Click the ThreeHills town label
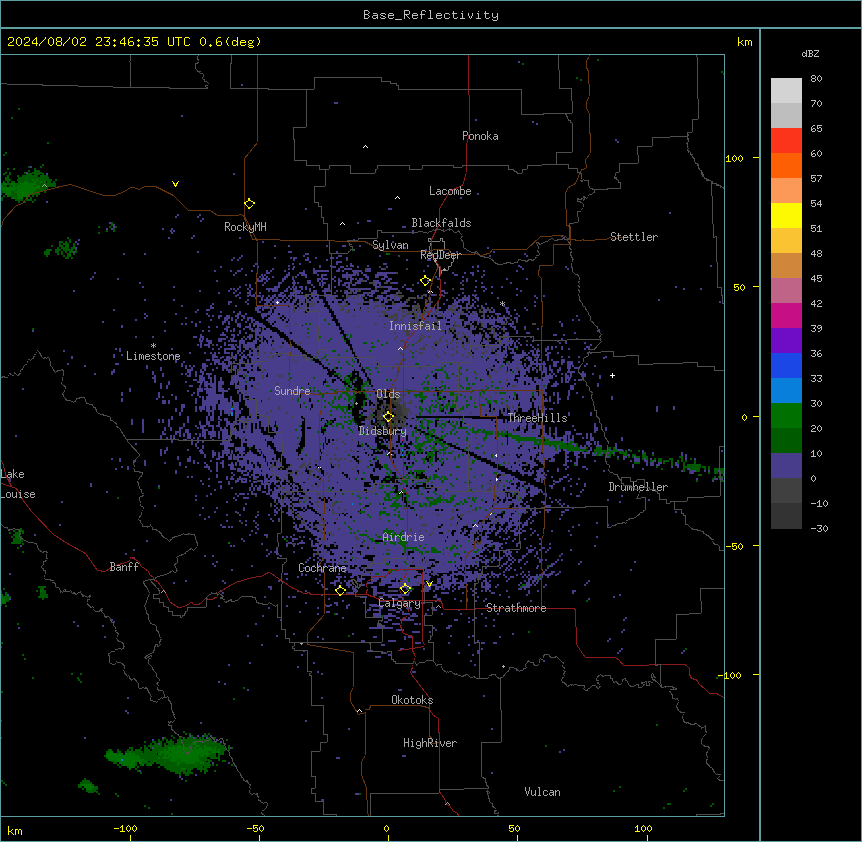 tap(537, 418)
